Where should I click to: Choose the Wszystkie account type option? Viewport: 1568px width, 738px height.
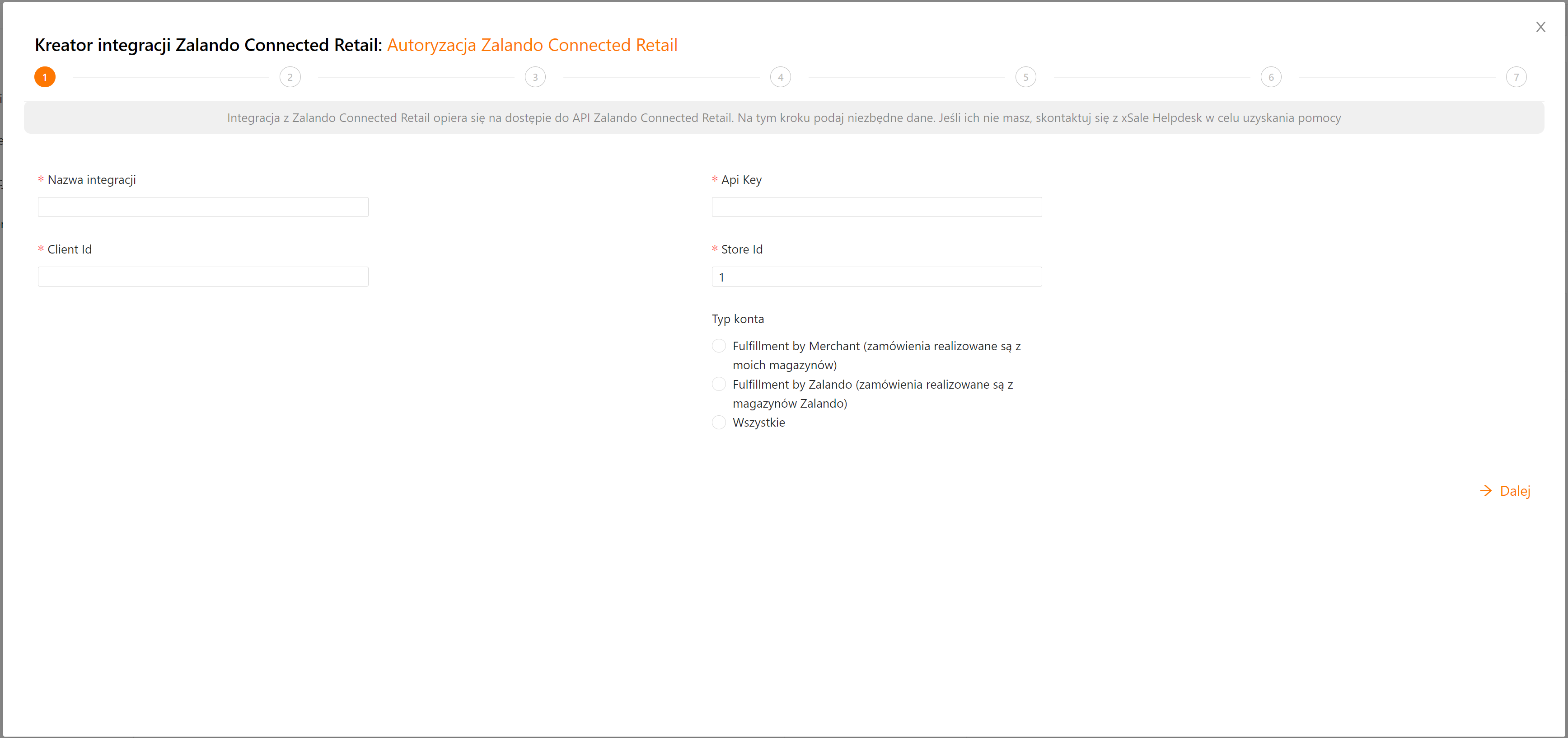[719, 423]
